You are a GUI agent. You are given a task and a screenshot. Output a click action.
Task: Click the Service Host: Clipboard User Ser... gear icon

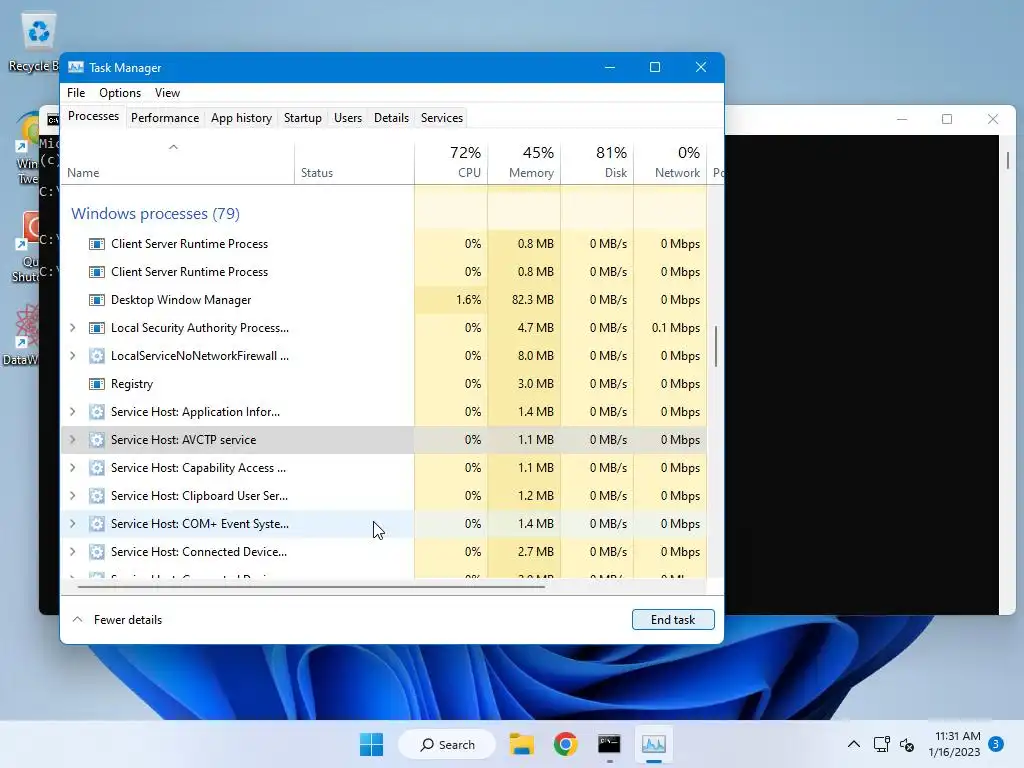tap(97, 496)
